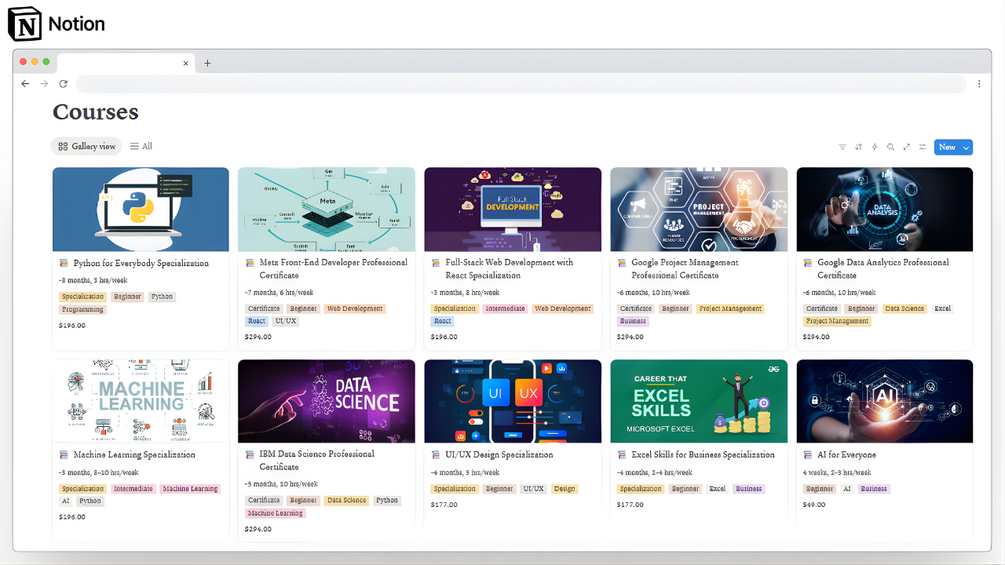
Task: Open Meta Front-End Developer Professional Certificate title
Action: click(x=333, y=268)
